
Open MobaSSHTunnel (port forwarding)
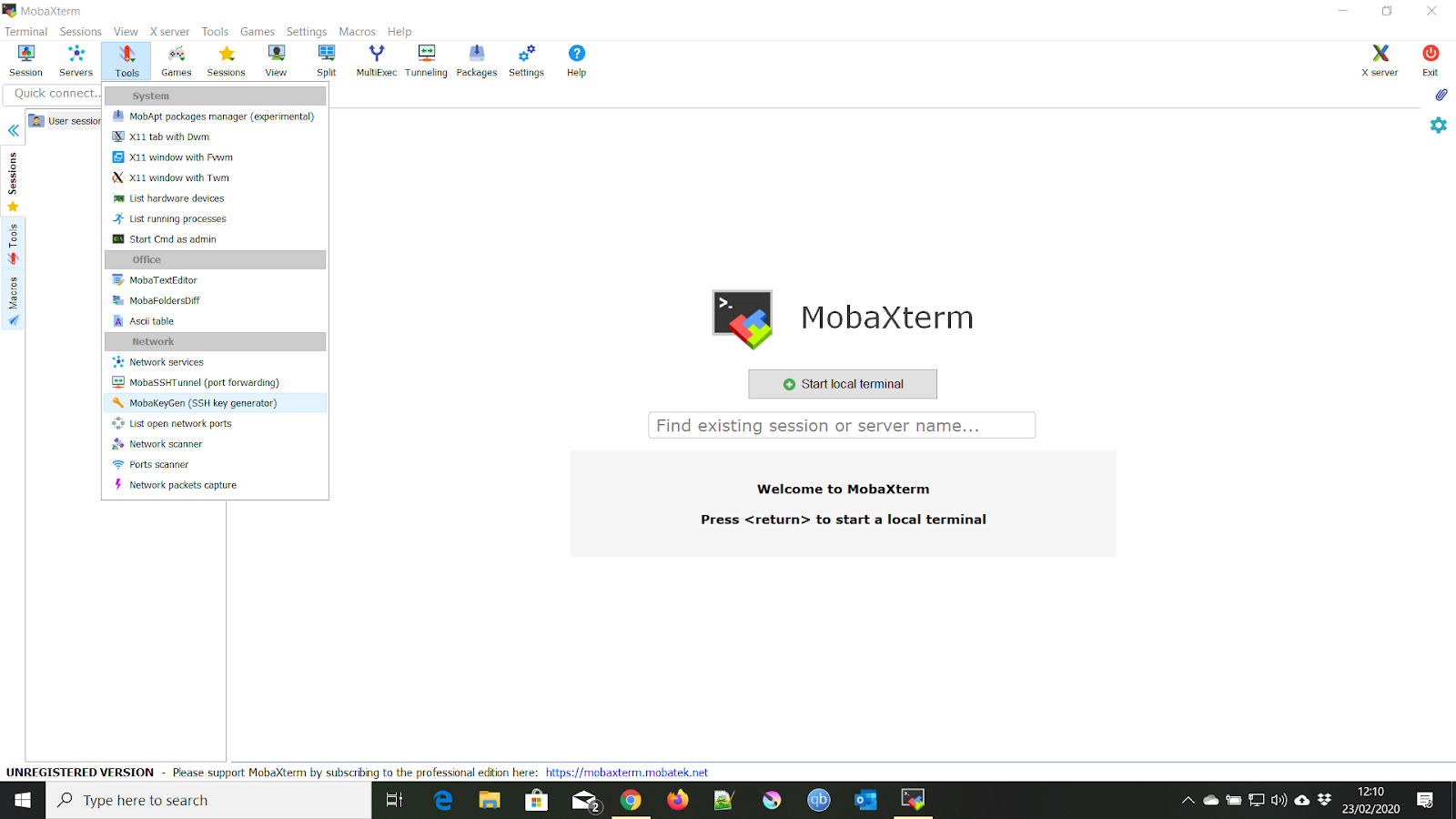[216, 382]
